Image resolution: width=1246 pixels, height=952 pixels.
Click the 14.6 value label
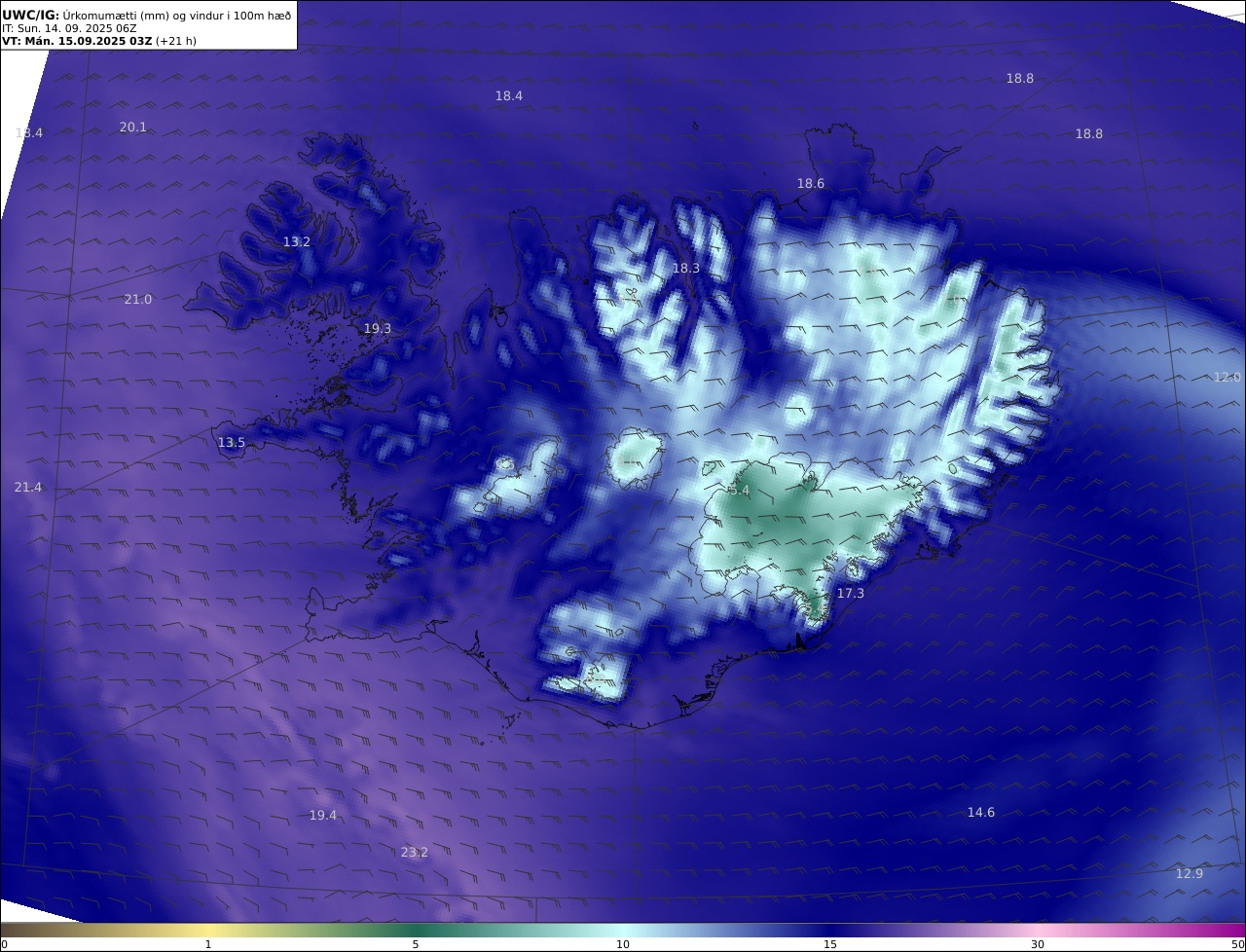[x=981, y=813]
